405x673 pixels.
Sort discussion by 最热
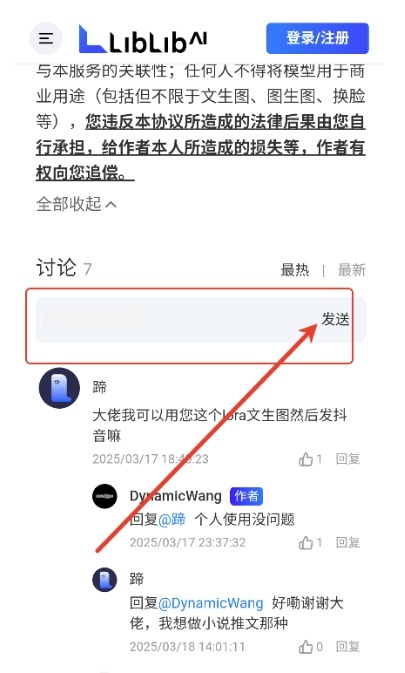click(295, 270)
